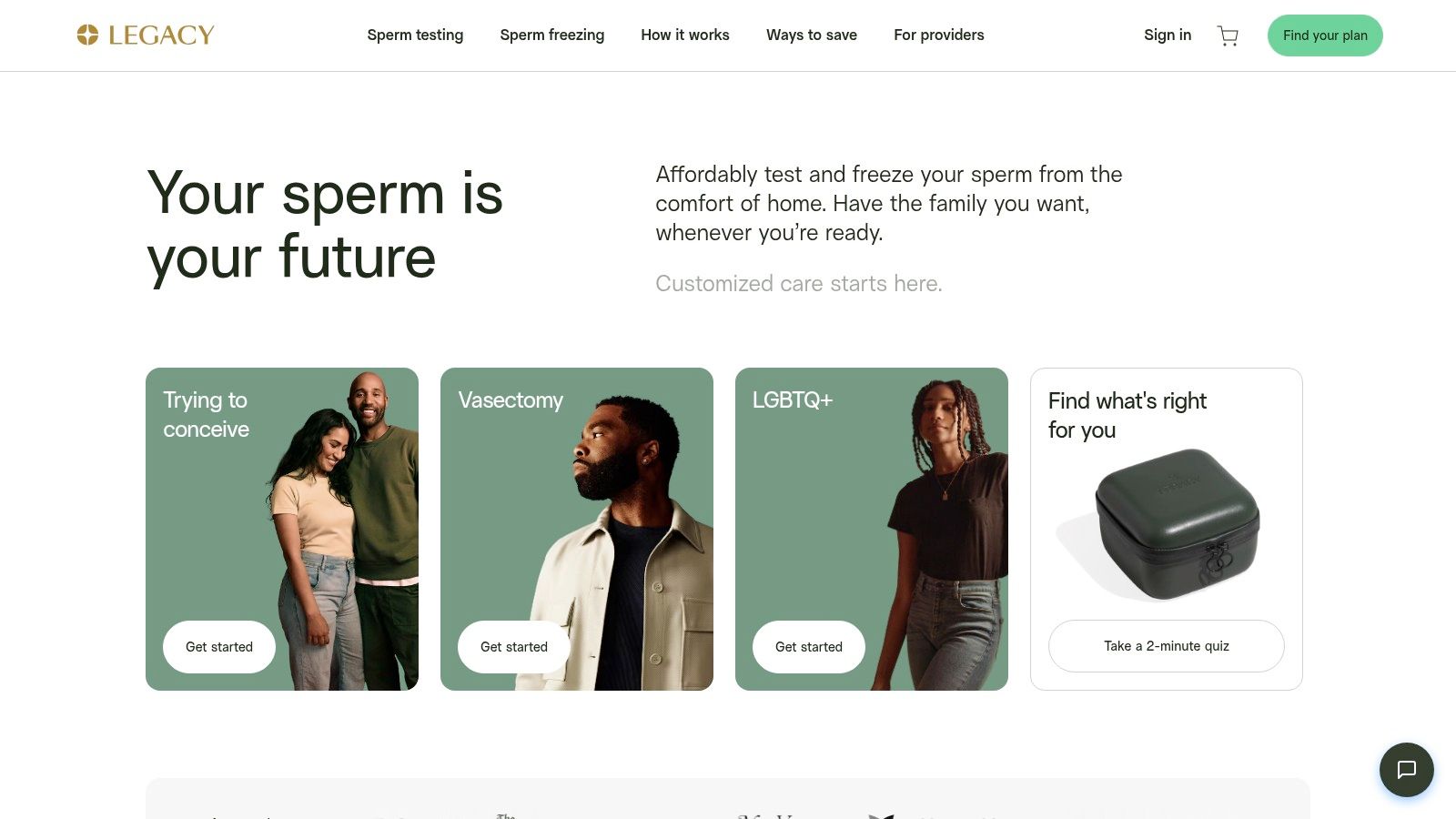Click the Legacy logo icon
The image size is (1456, 819).
click(87, 35)
